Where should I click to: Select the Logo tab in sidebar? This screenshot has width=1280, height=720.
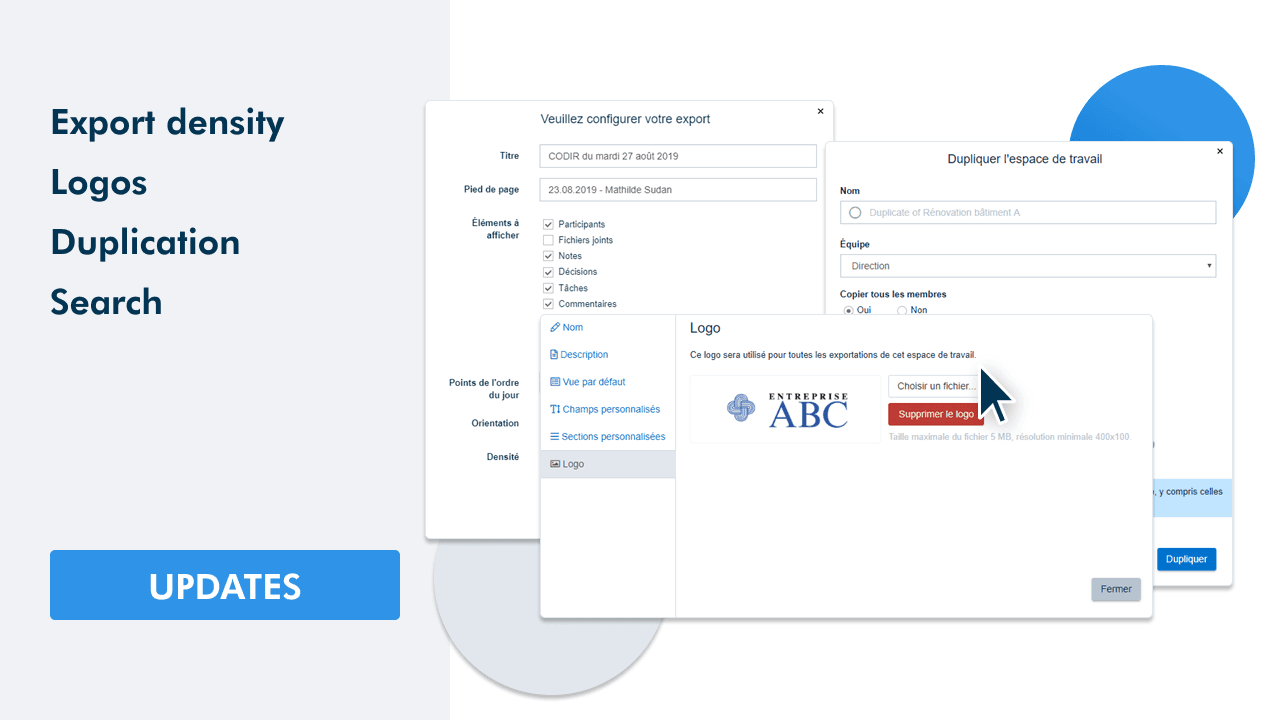608,464
